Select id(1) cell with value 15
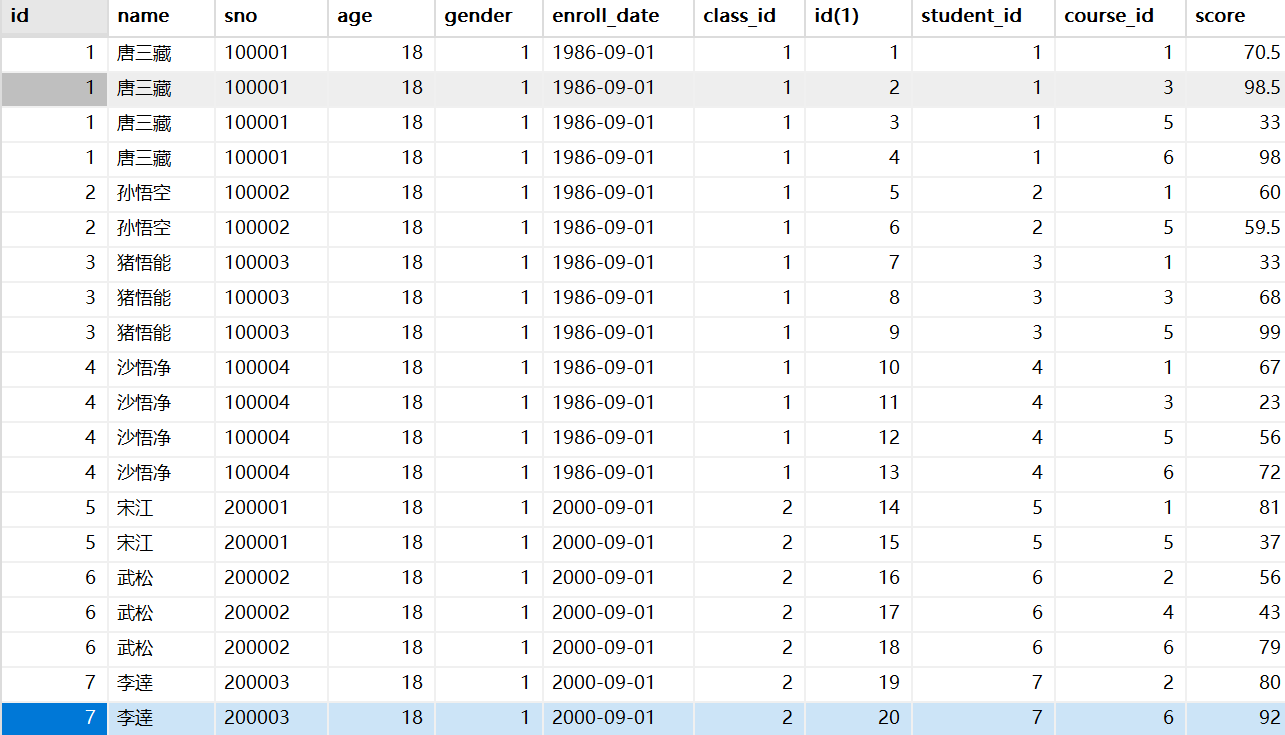1285x735 pixels. [858, 543]
